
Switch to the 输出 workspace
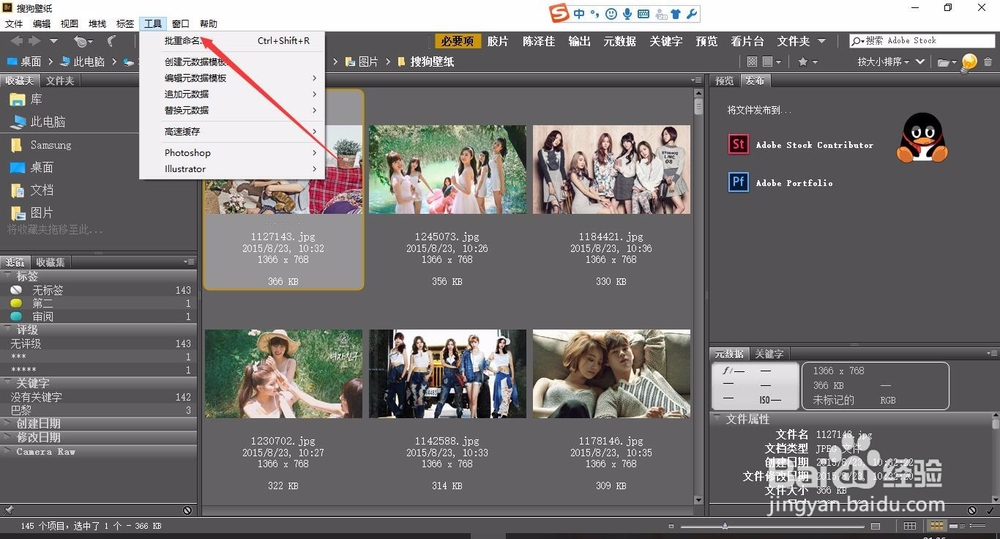[x=579, y=41]
